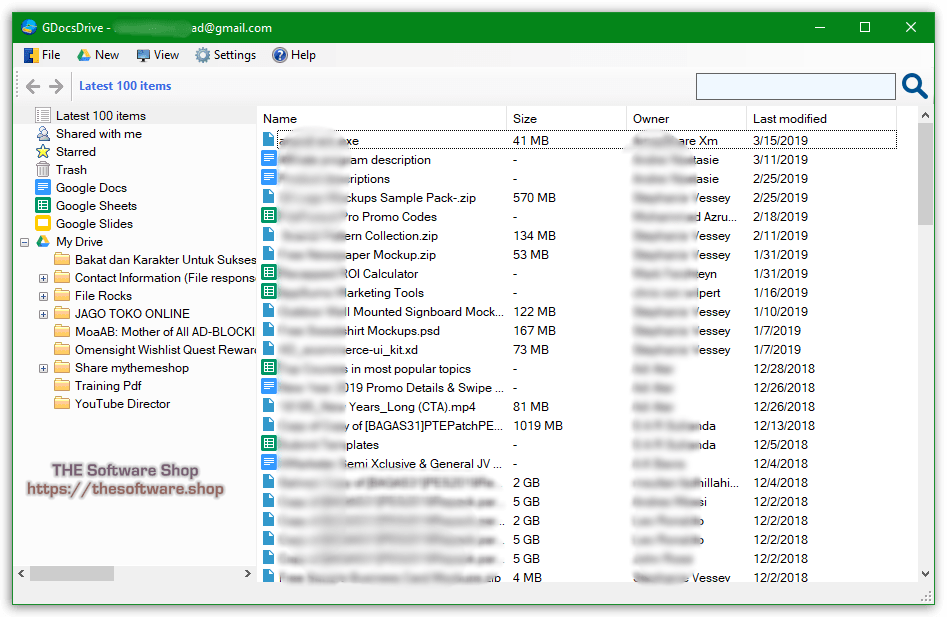Click into the search input field

click(795, 86)
